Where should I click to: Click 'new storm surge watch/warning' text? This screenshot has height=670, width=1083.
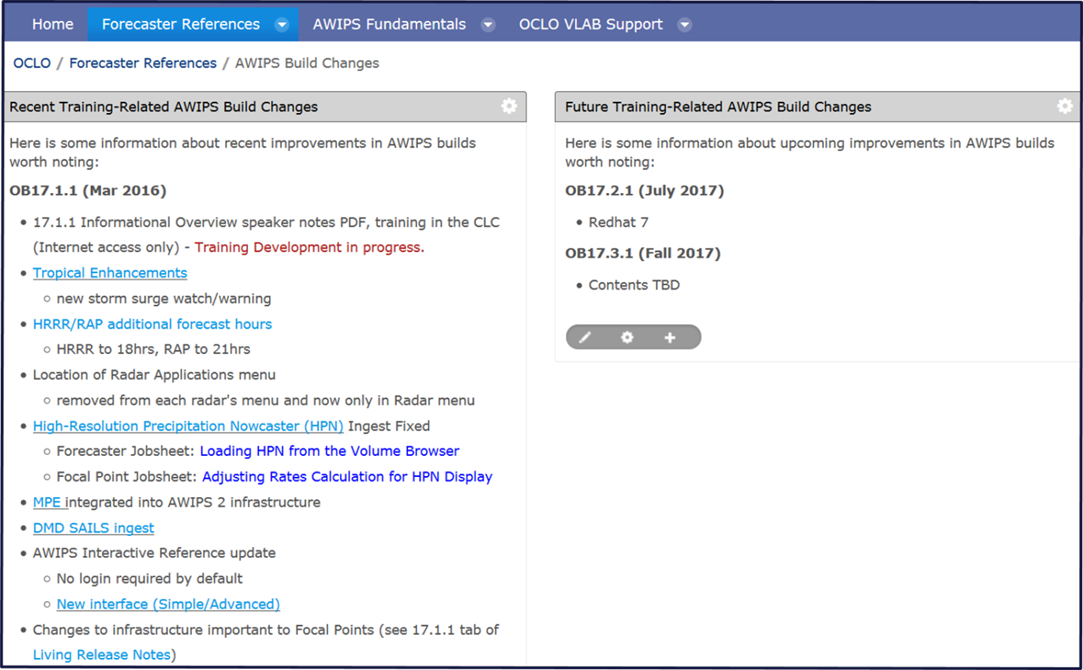pyautogui.click(x=164, y=298)
